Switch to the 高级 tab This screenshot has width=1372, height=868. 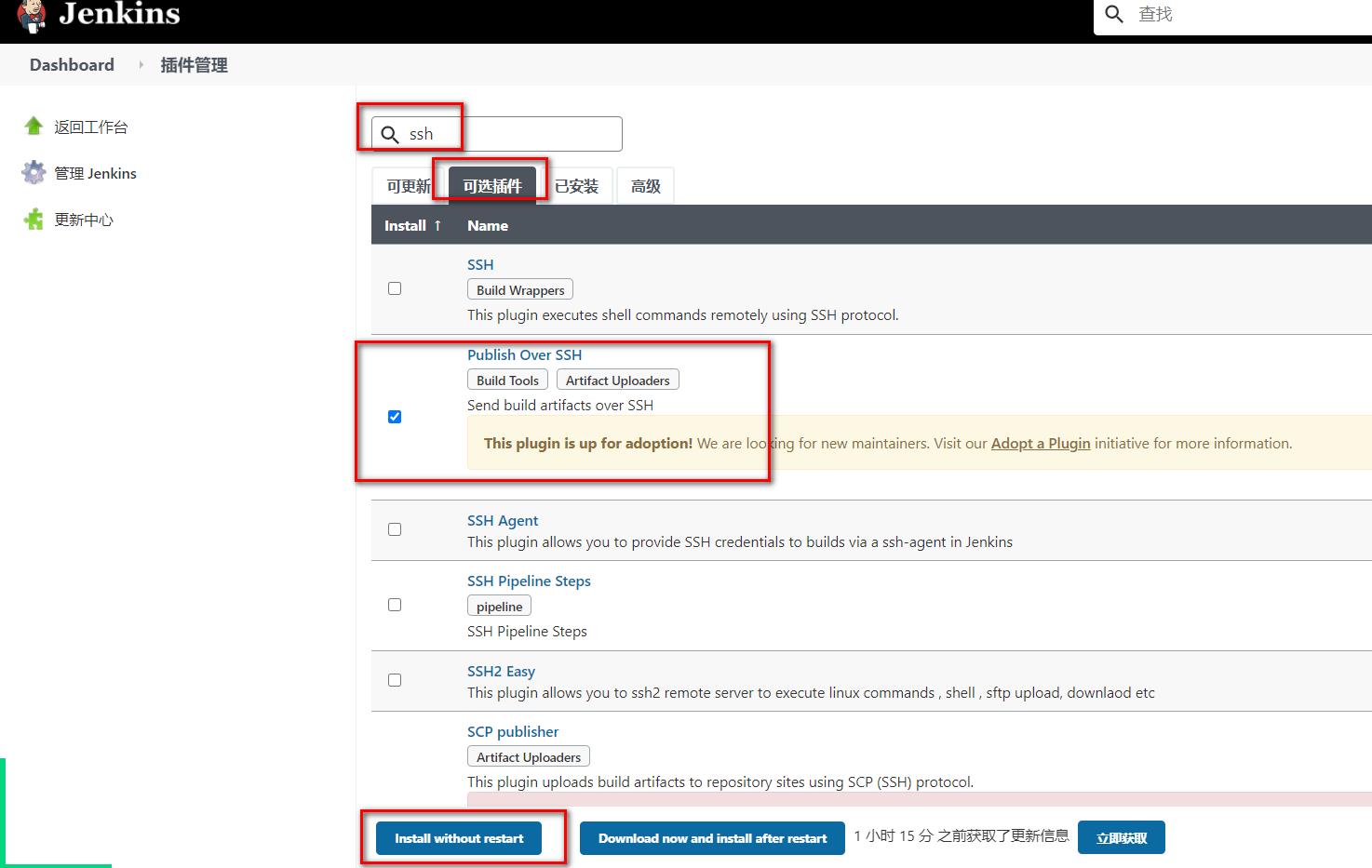click(x=645, y=186)
